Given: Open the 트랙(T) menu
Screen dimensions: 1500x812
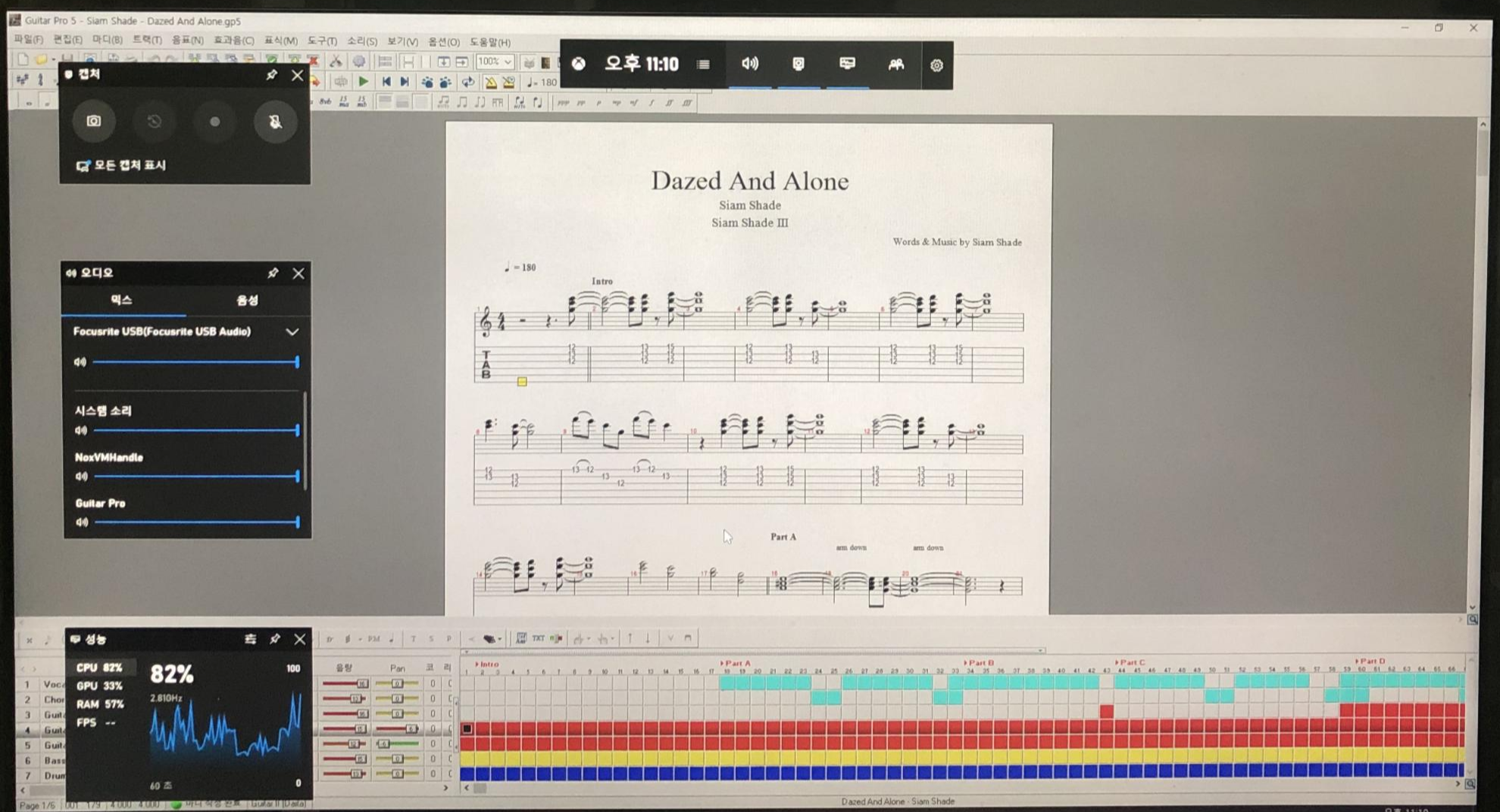Looking at the screenshot, I should (x=147, y=39).
